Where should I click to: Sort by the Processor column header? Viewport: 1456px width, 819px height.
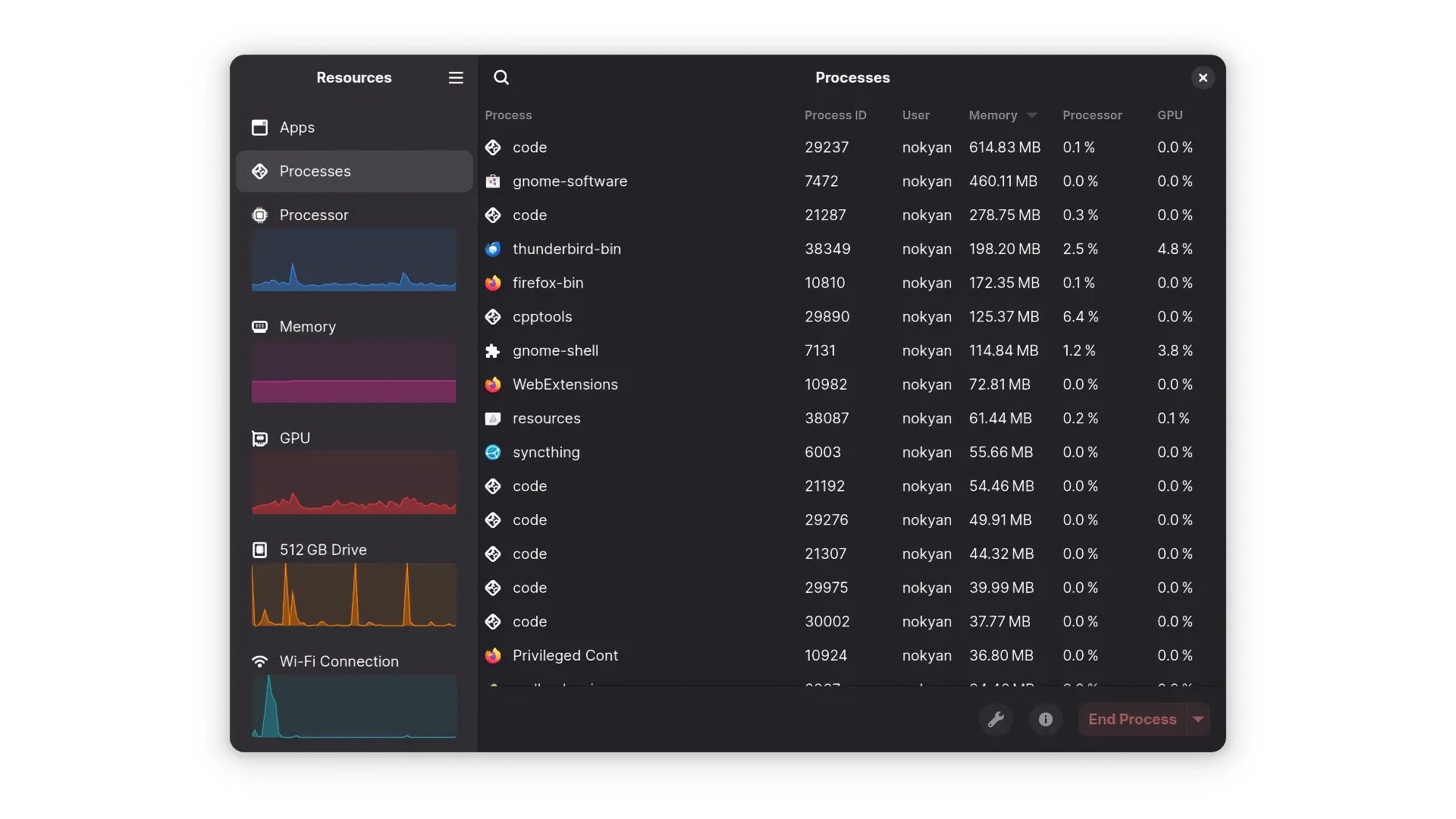[1092, 115]
